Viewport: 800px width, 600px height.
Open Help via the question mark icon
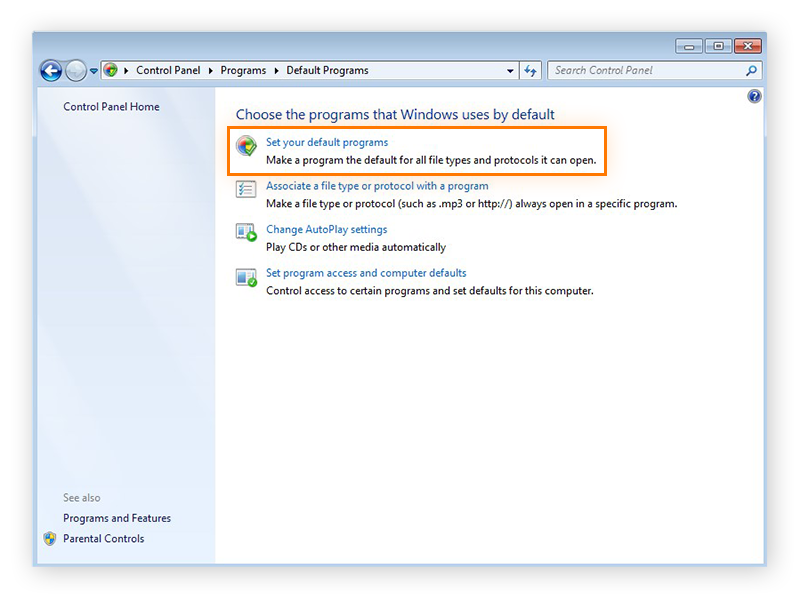tap(757, 95)
